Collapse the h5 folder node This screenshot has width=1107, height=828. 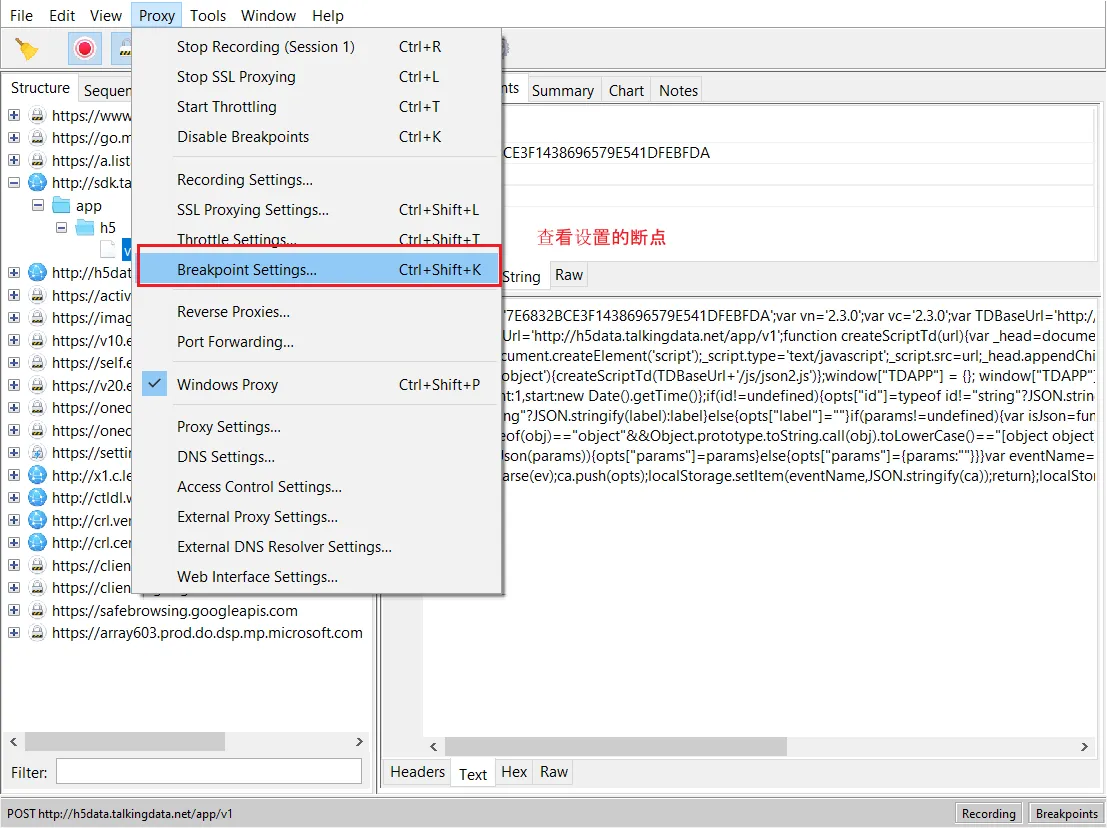coord(62,227)
